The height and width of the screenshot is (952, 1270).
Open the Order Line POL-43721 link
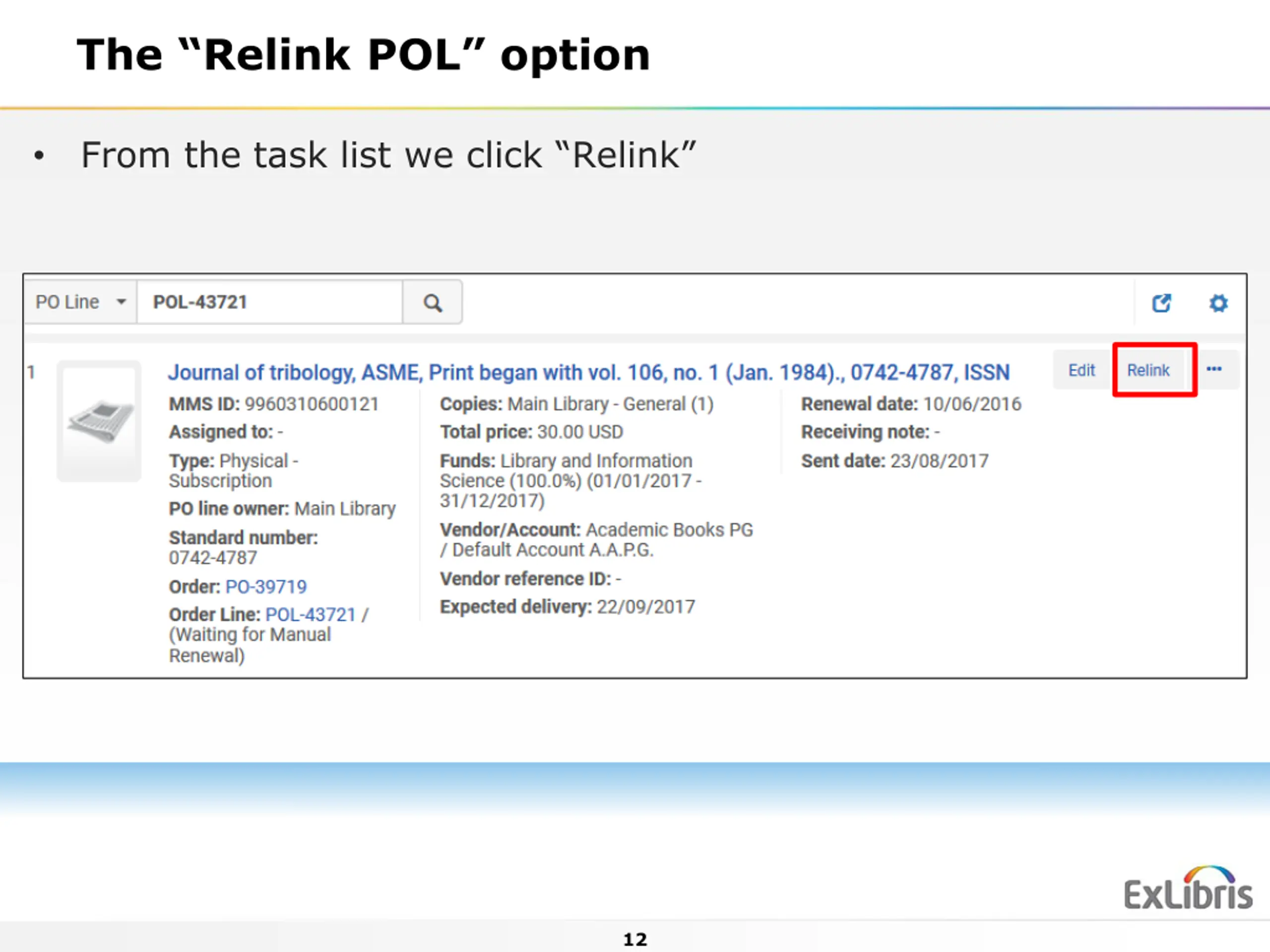coord(311,614)
